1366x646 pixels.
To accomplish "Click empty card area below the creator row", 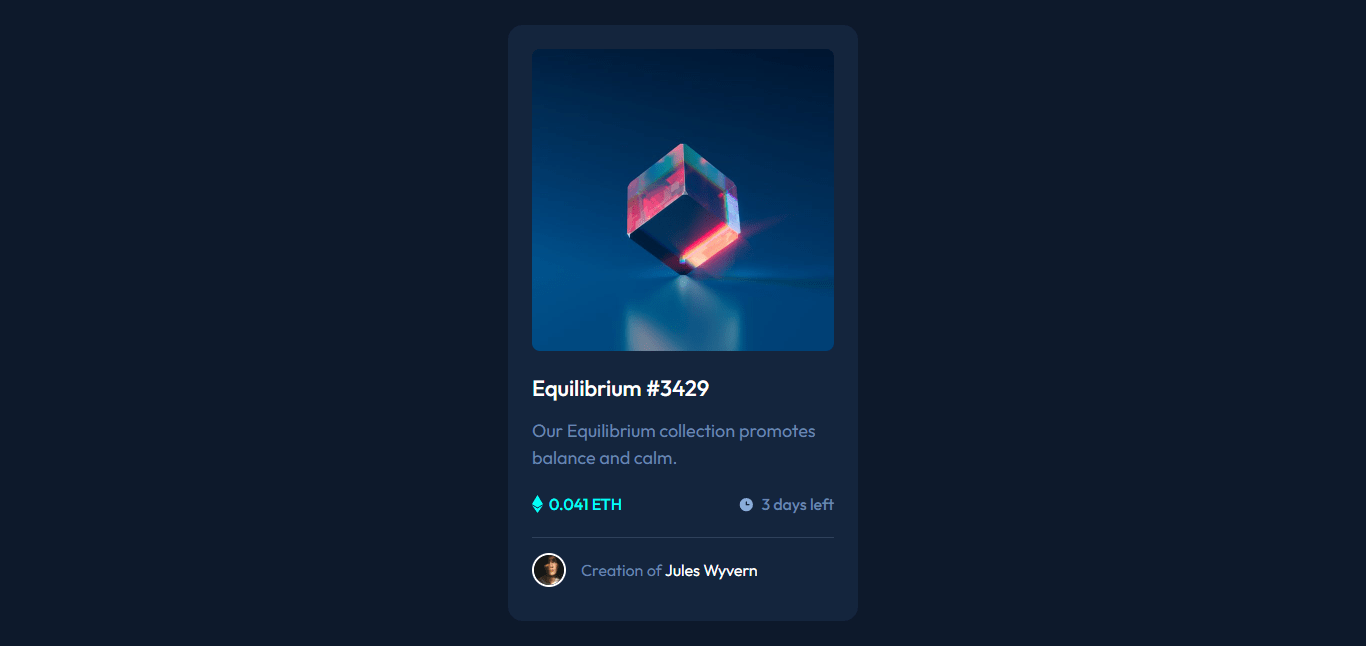I will (683, 604).
